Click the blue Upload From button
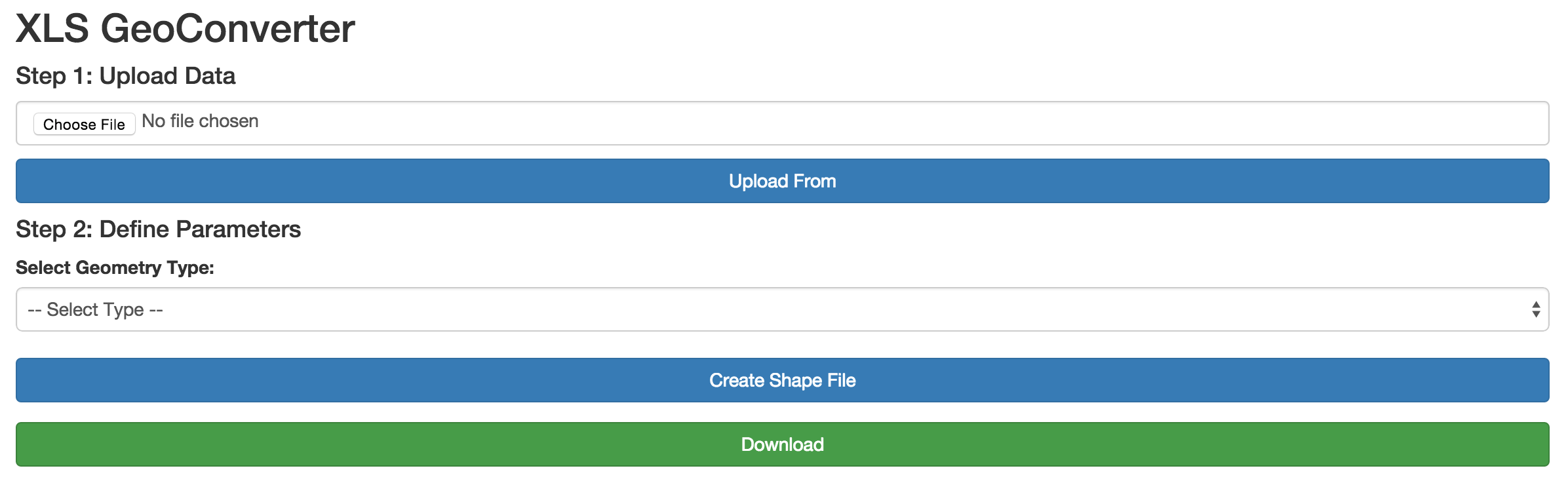 pos(782,181)
